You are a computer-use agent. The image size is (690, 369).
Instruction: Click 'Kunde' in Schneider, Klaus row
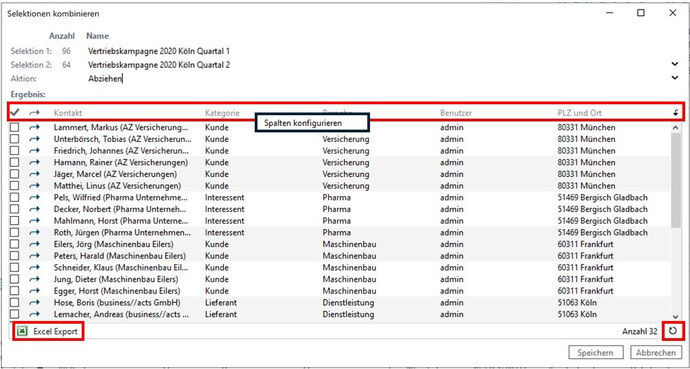(x=217, y=267)
